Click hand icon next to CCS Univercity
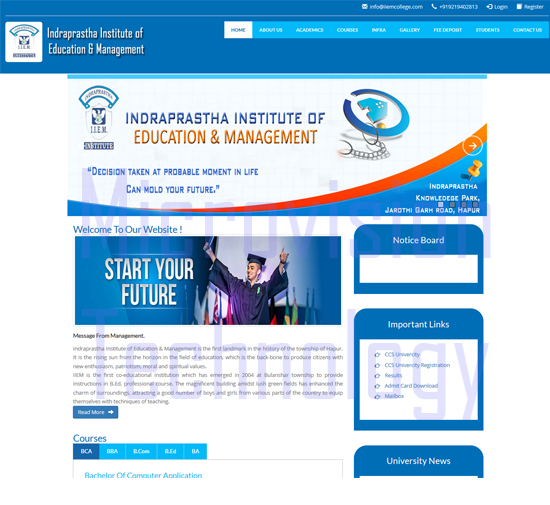550x505 pixels. (377, 355)
